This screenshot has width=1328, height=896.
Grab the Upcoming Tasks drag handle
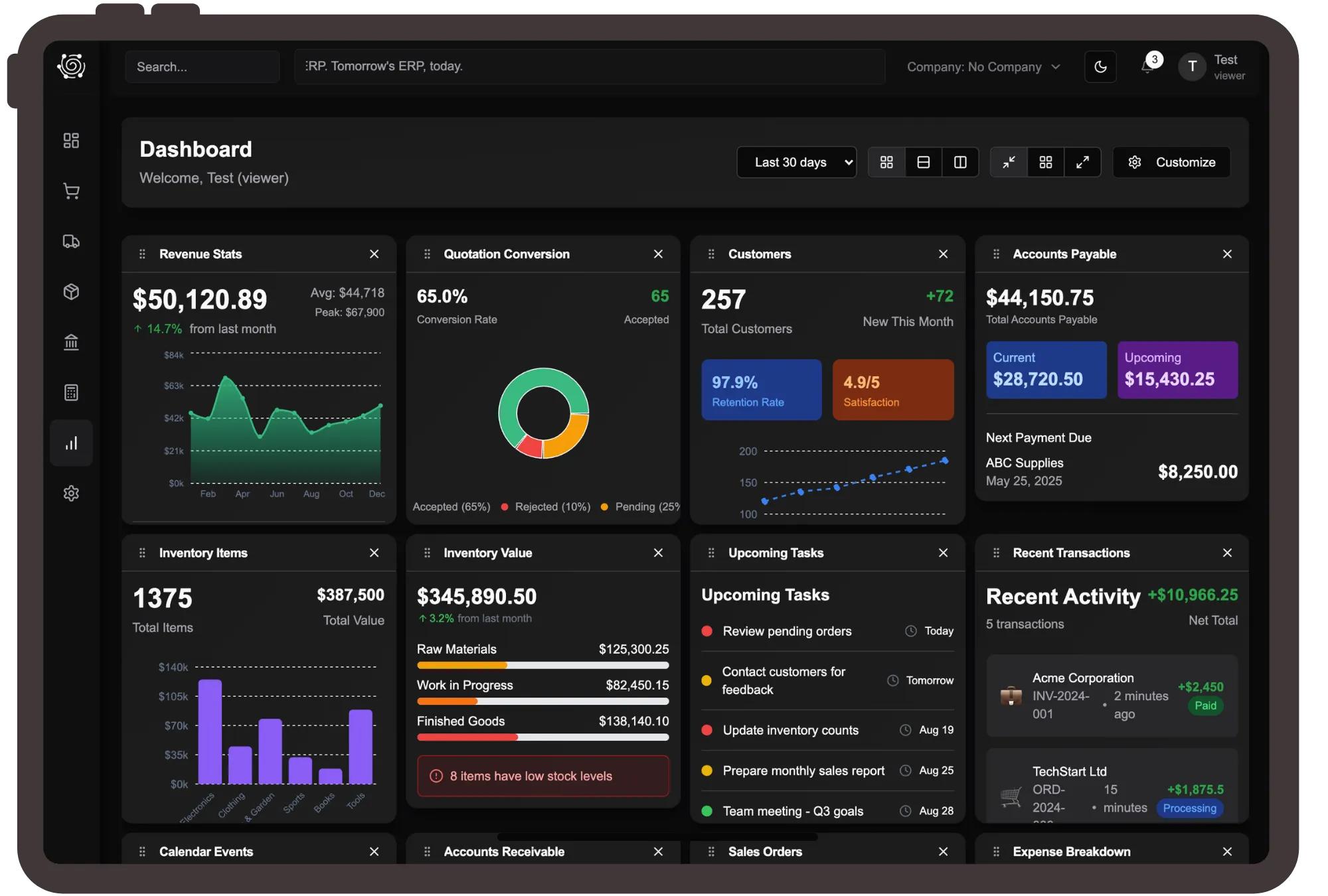[711, 553]
